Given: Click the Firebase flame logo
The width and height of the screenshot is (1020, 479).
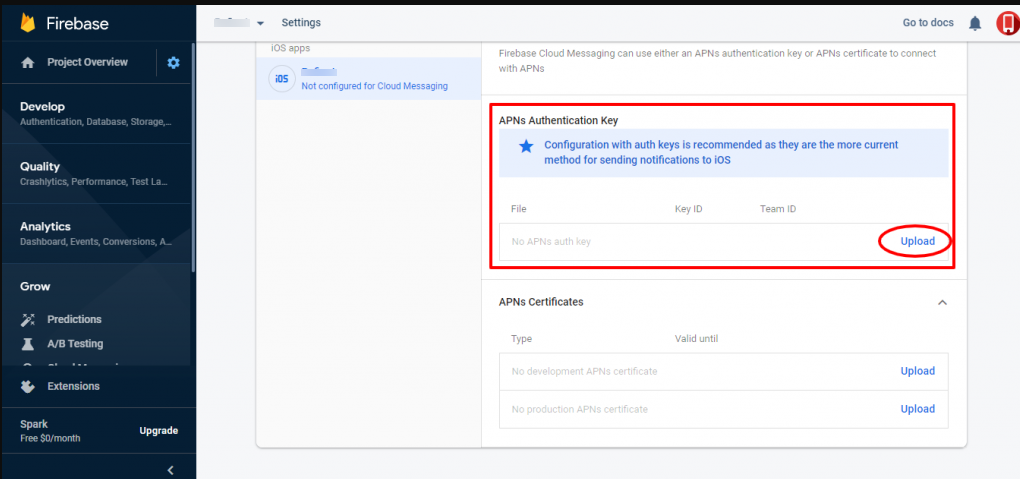Looking at the screenshot, I should tap(28, 23).
